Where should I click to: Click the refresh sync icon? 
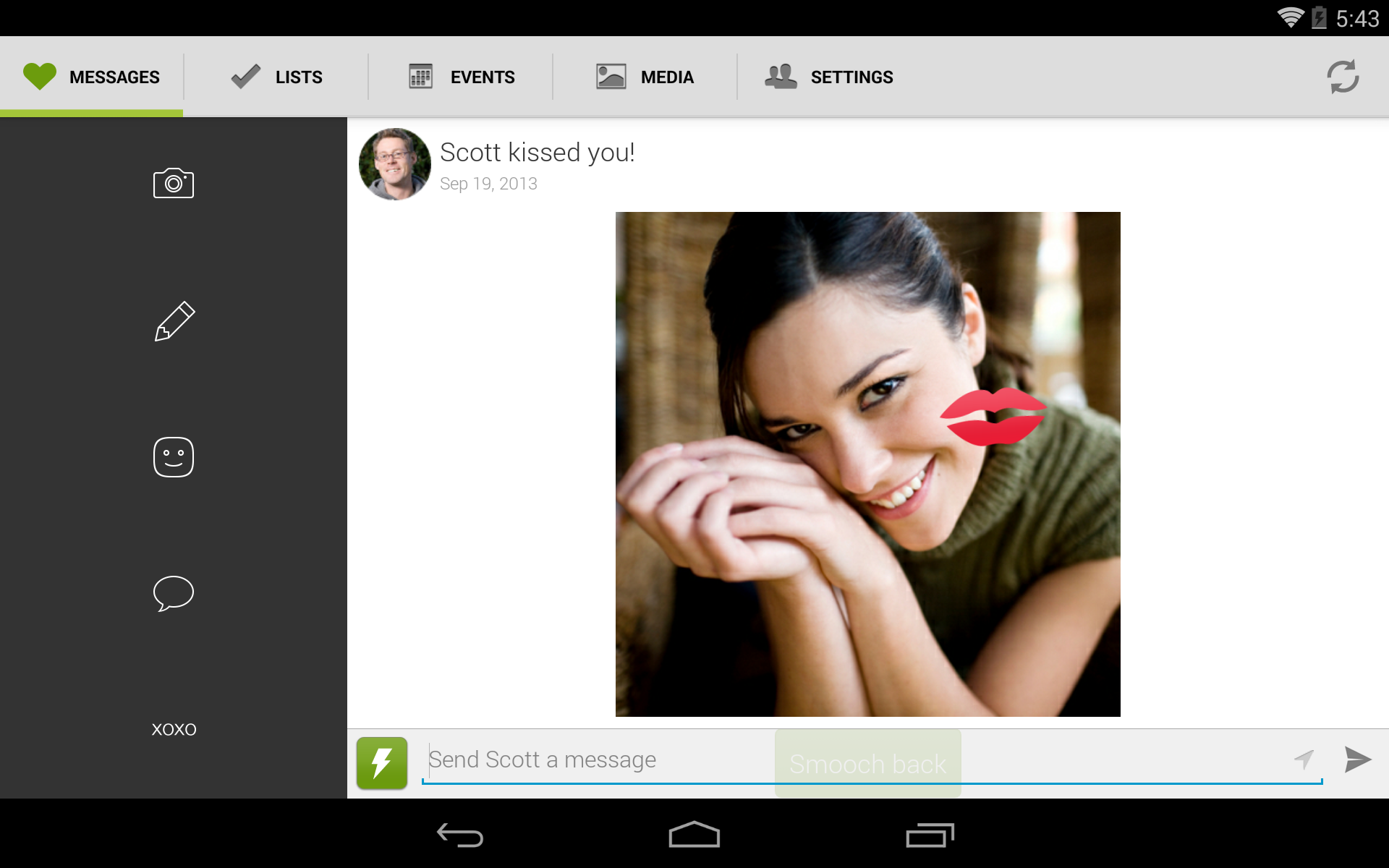click(x=1343, y=77)
